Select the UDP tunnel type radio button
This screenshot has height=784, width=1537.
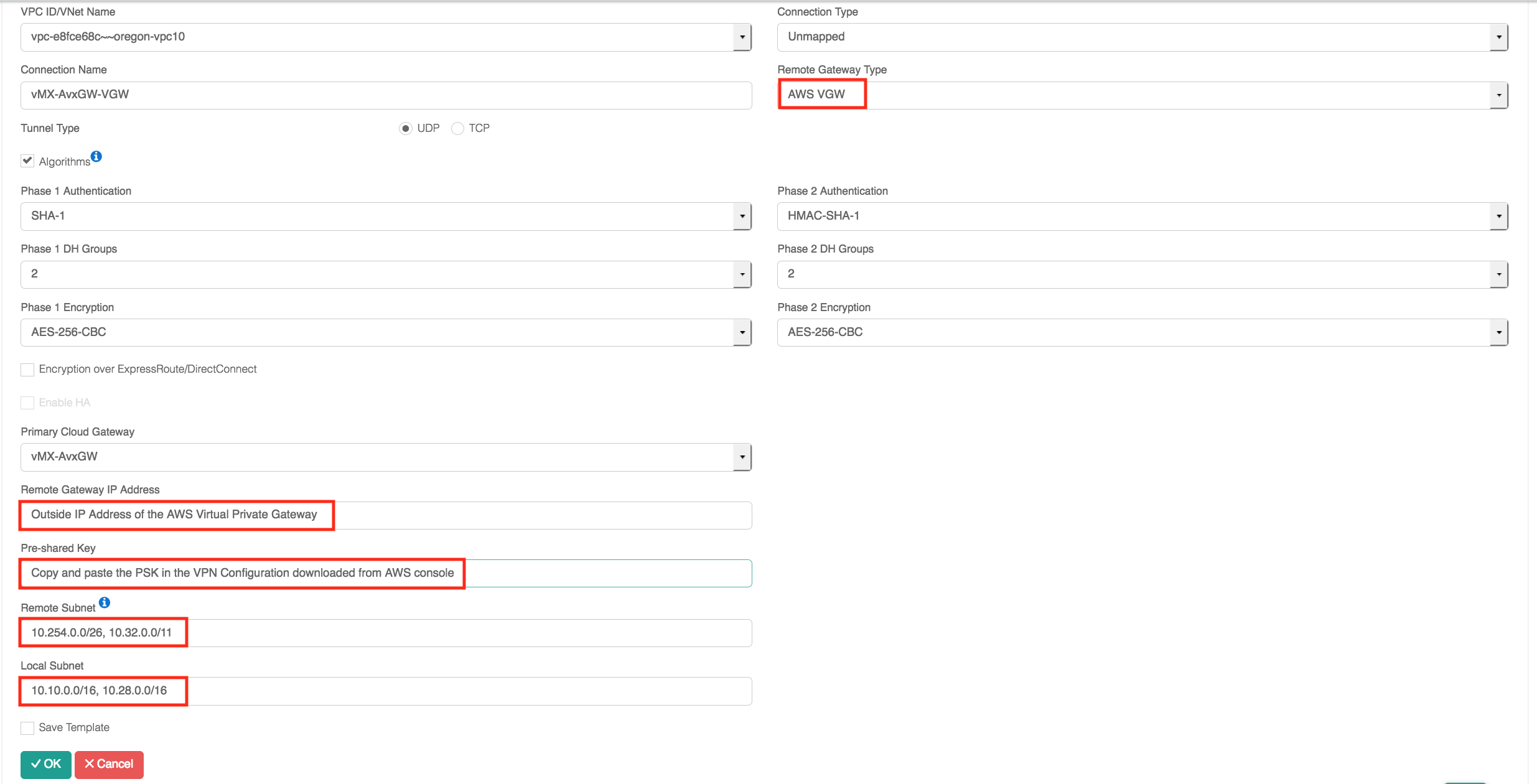click(x=406, y=129)
